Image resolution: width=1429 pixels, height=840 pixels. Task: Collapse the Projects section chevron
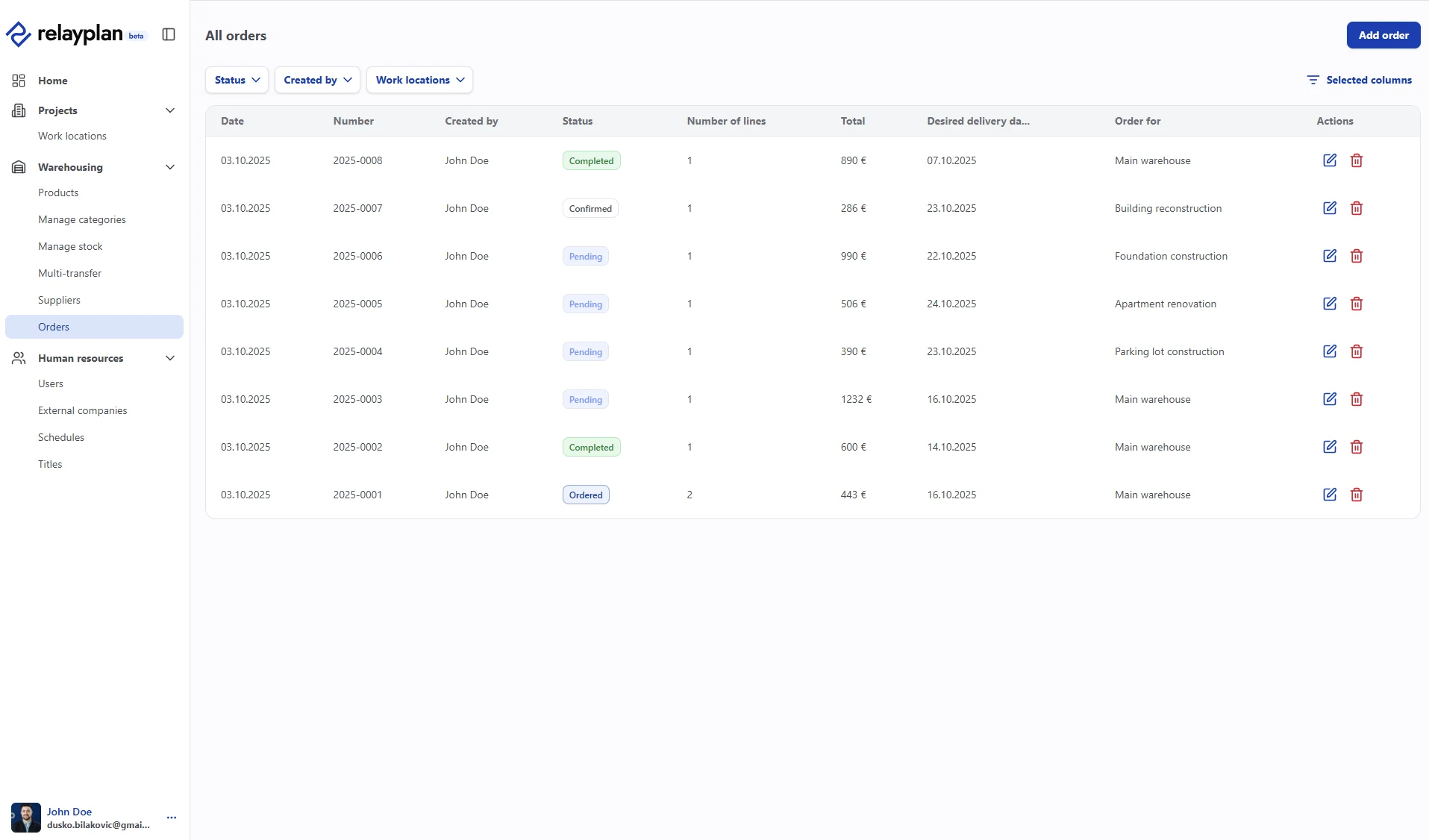click(x=170, y=110)
